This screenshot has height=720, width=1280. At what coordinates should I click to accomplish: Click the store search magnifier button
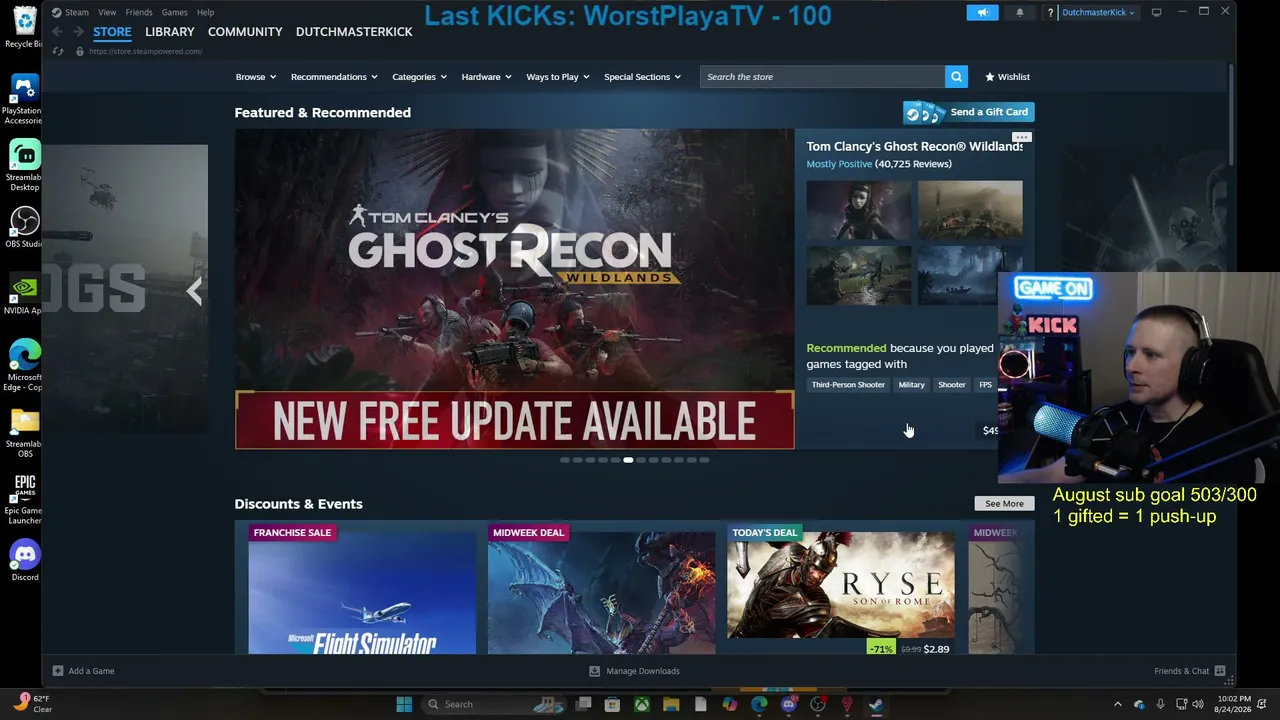[x=957, y=77]
